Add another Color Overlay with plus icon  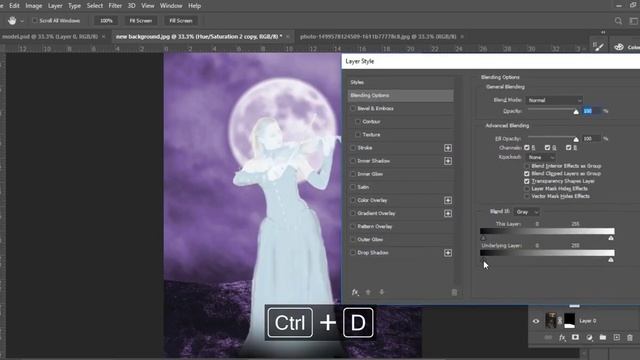click(448, 200)
